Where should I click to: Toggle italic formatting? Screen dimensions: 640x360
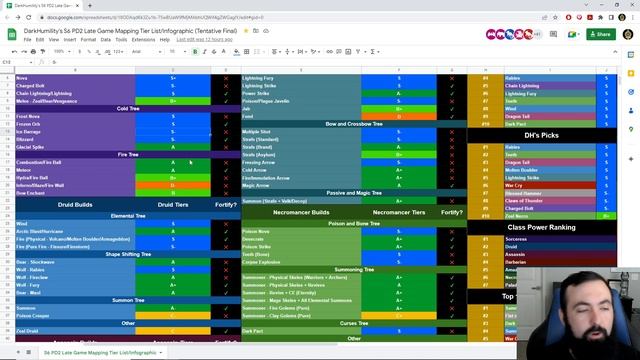[204, 52]
